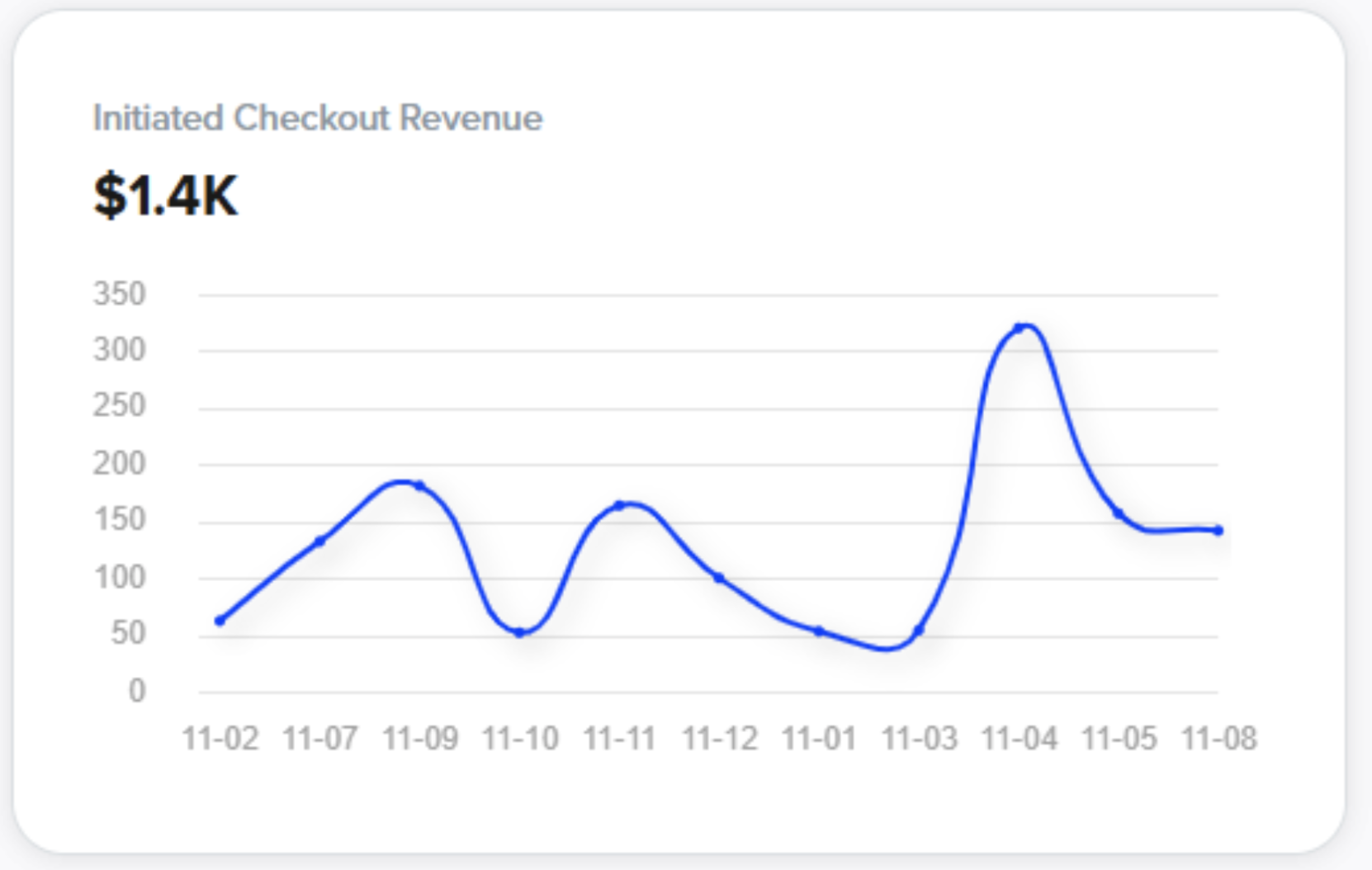Click the final data point at 11-08

pyautogui.click(x=1218, y=531)
